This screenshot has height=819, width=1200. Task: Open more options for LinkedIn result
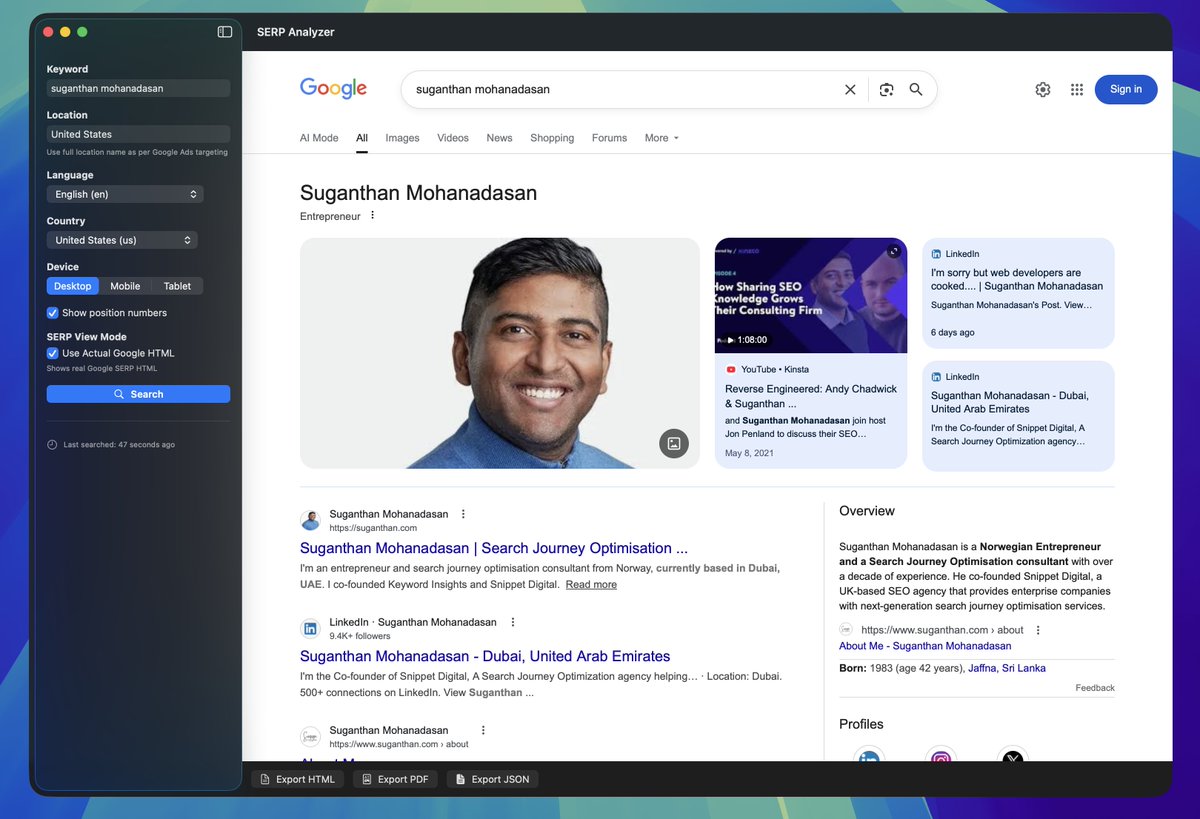click(513, 622)
